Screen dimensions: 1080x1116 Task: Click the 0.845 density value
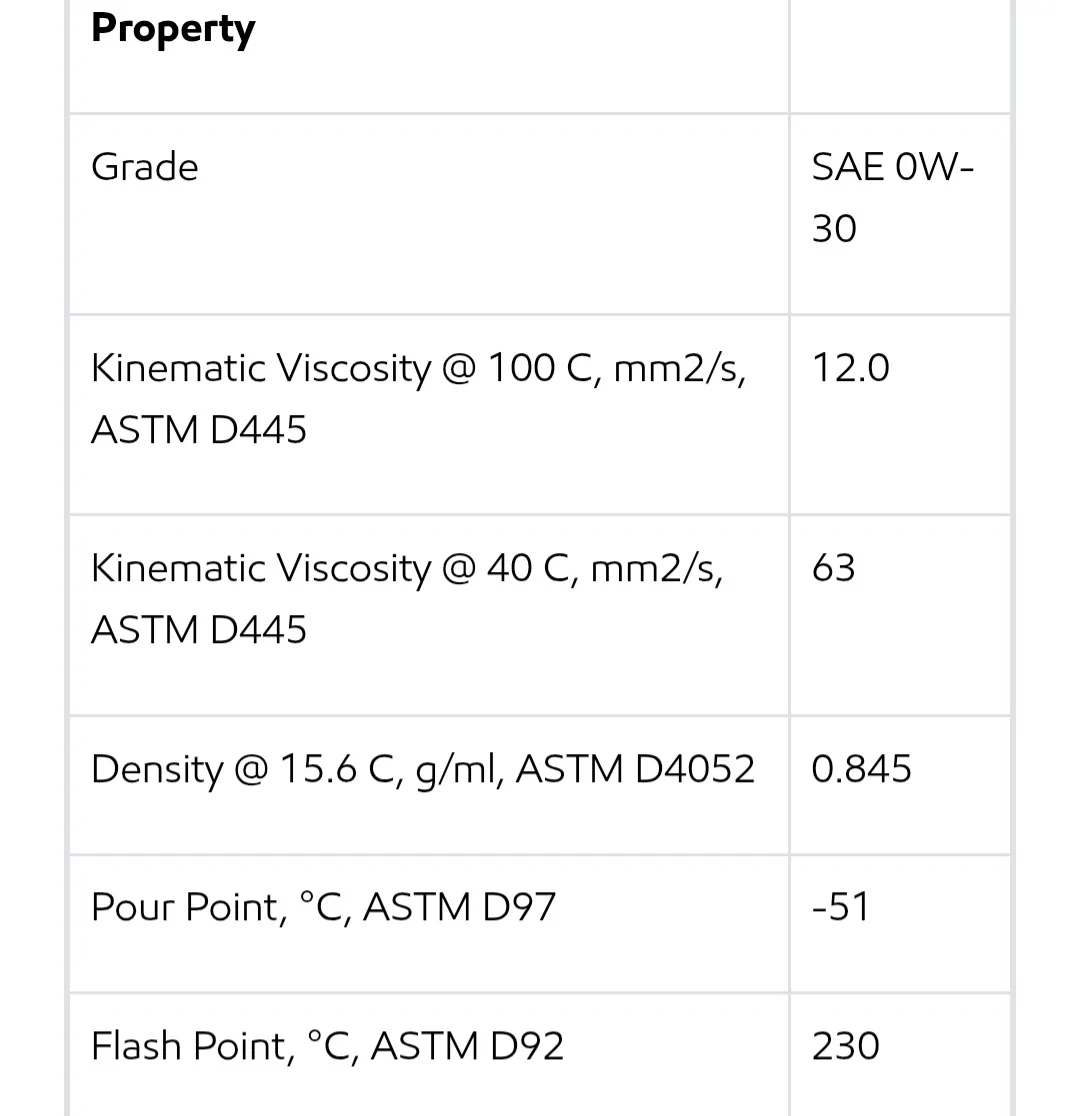tap(861, 769)
